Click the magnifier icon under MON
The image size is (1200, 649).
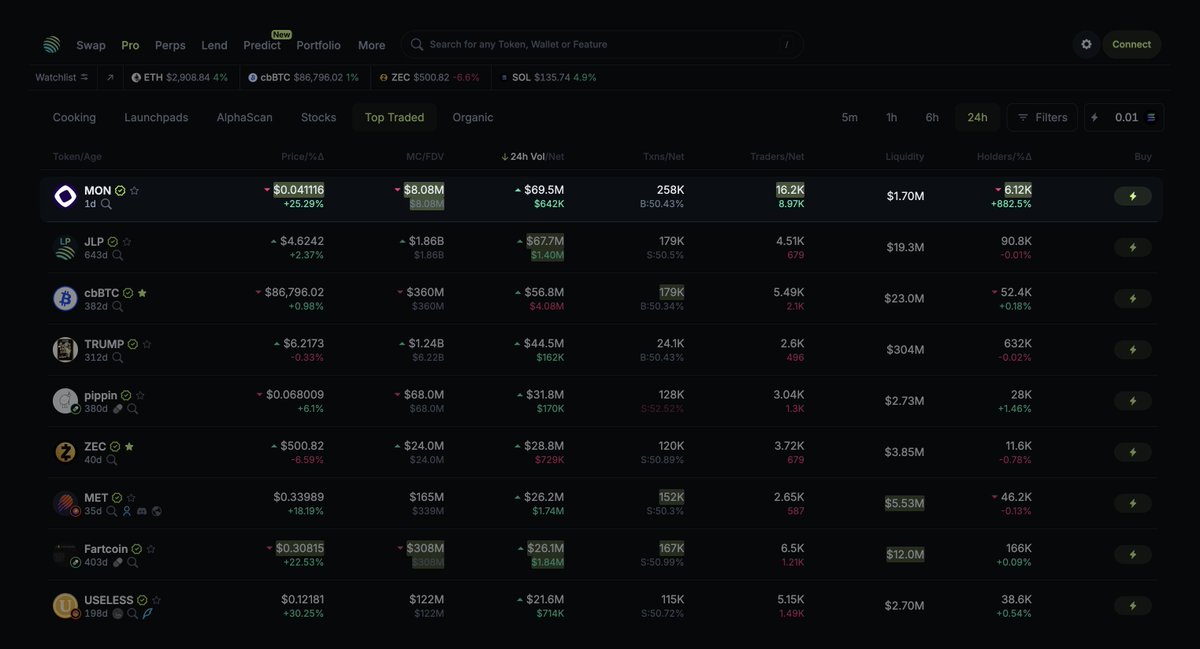coord(106,204)
